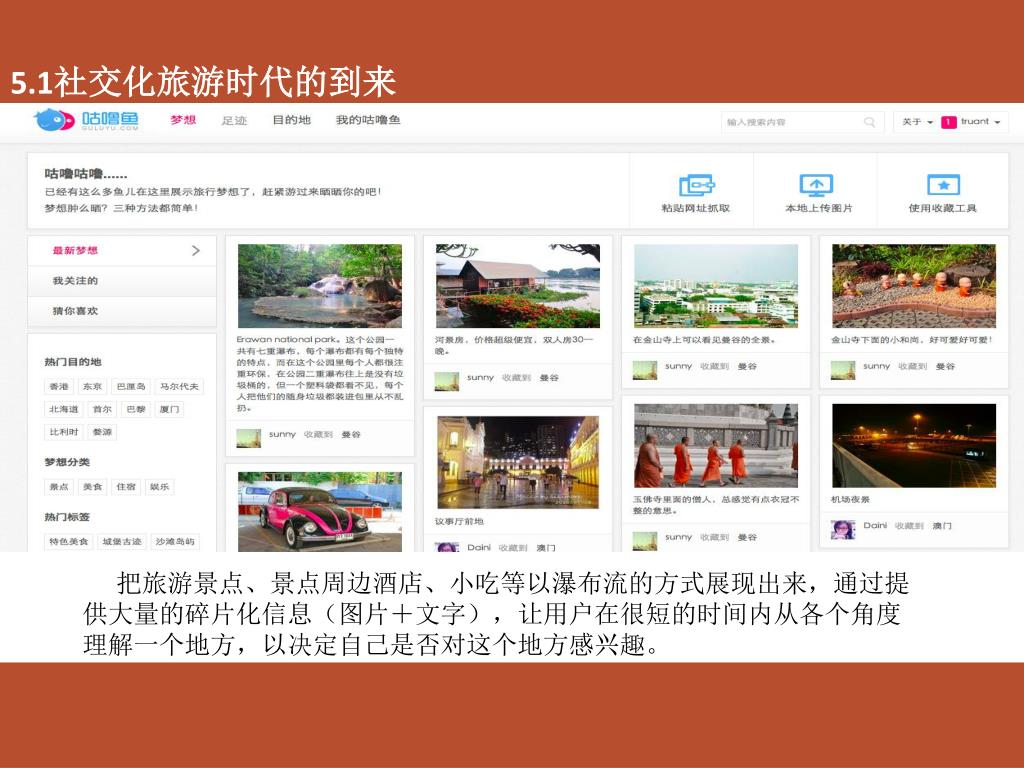
Task: Open the 关于 dropdown menu
Action: [x=918, y=122]
